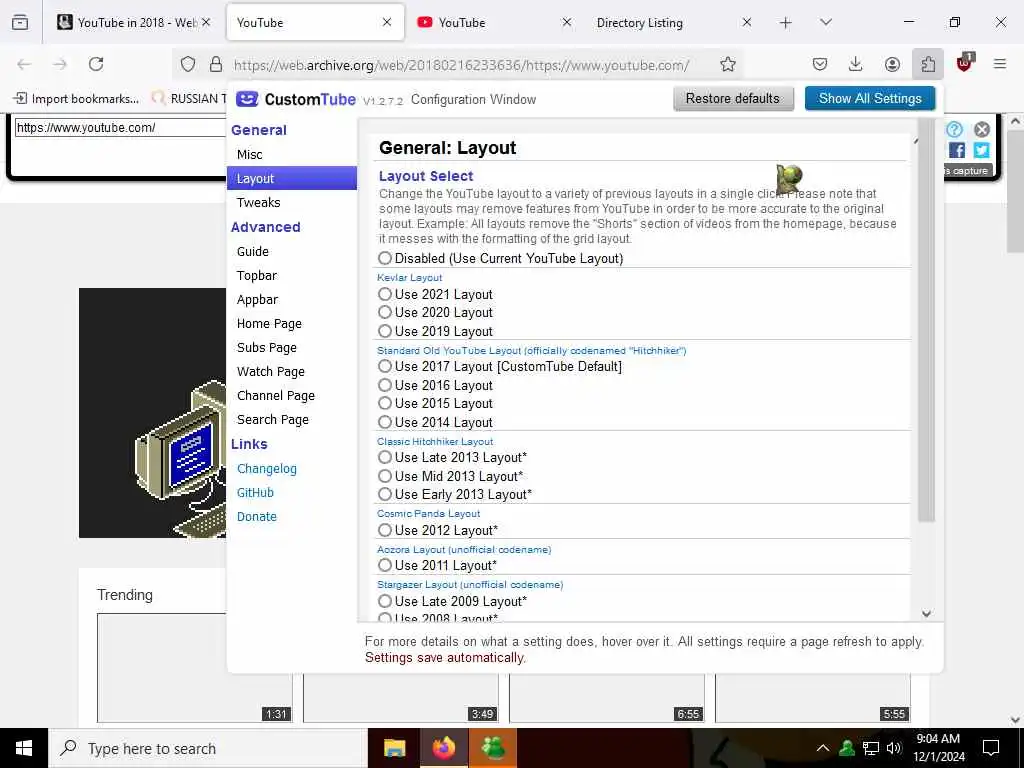1024x768 pixels.
Task: Switch to Firefox on the taskbar
Action: click(x=444, y=748)
